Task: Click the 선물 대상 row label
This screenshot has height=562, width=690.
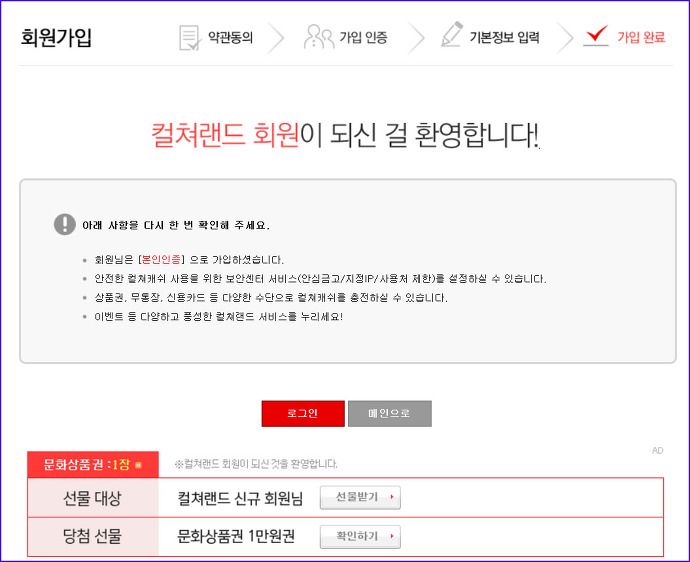Action: (92, 498)
